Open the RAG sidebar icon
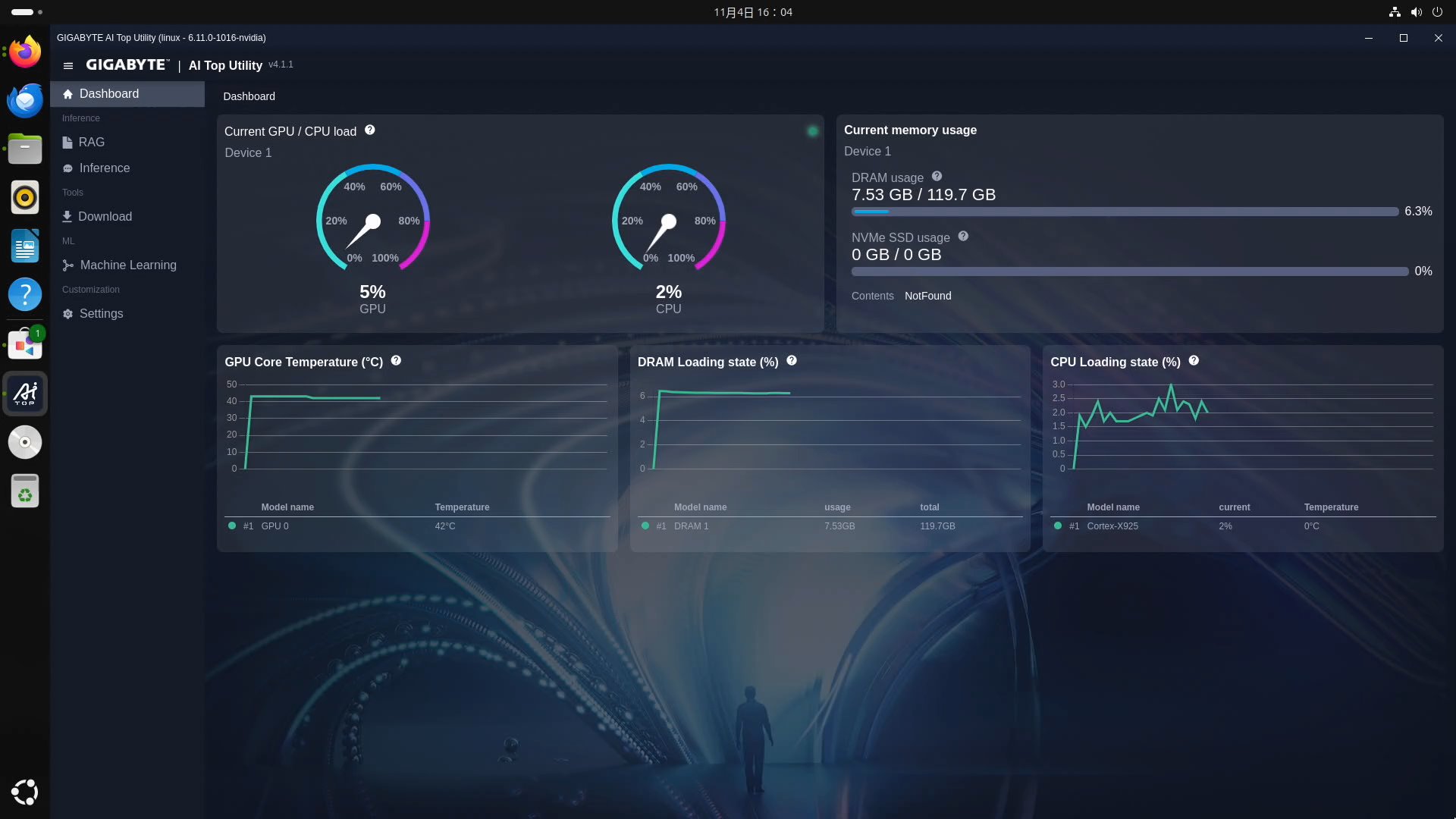 pos(68,142)
